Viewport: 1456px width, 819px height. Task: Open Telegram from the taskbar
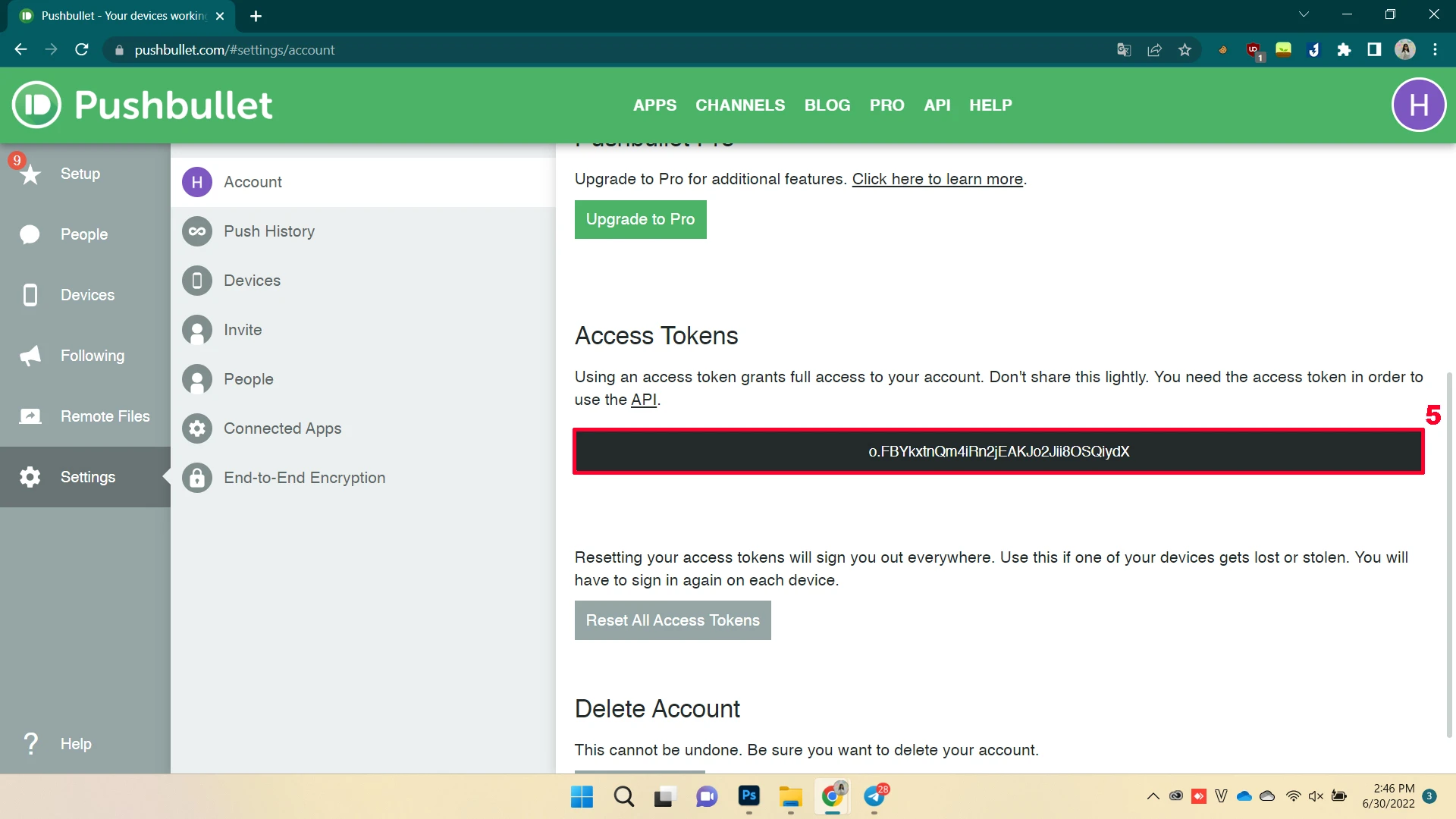pyautogui.click(x=875, y=796)
